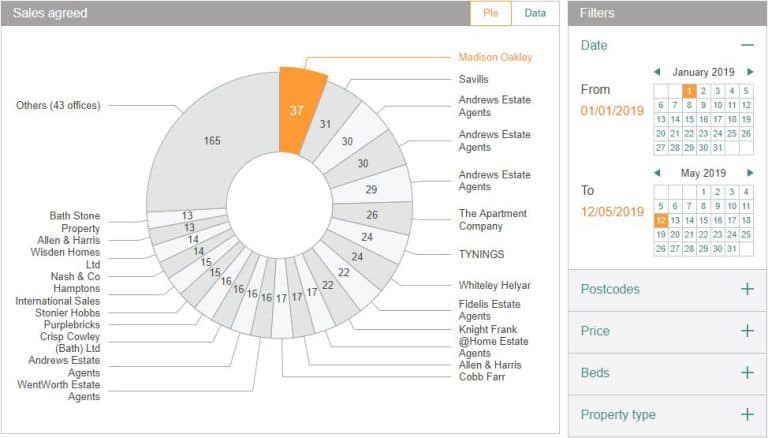This screenshot has height=438, width=768.
Task: Expand the Price filter
Action: 747,331
